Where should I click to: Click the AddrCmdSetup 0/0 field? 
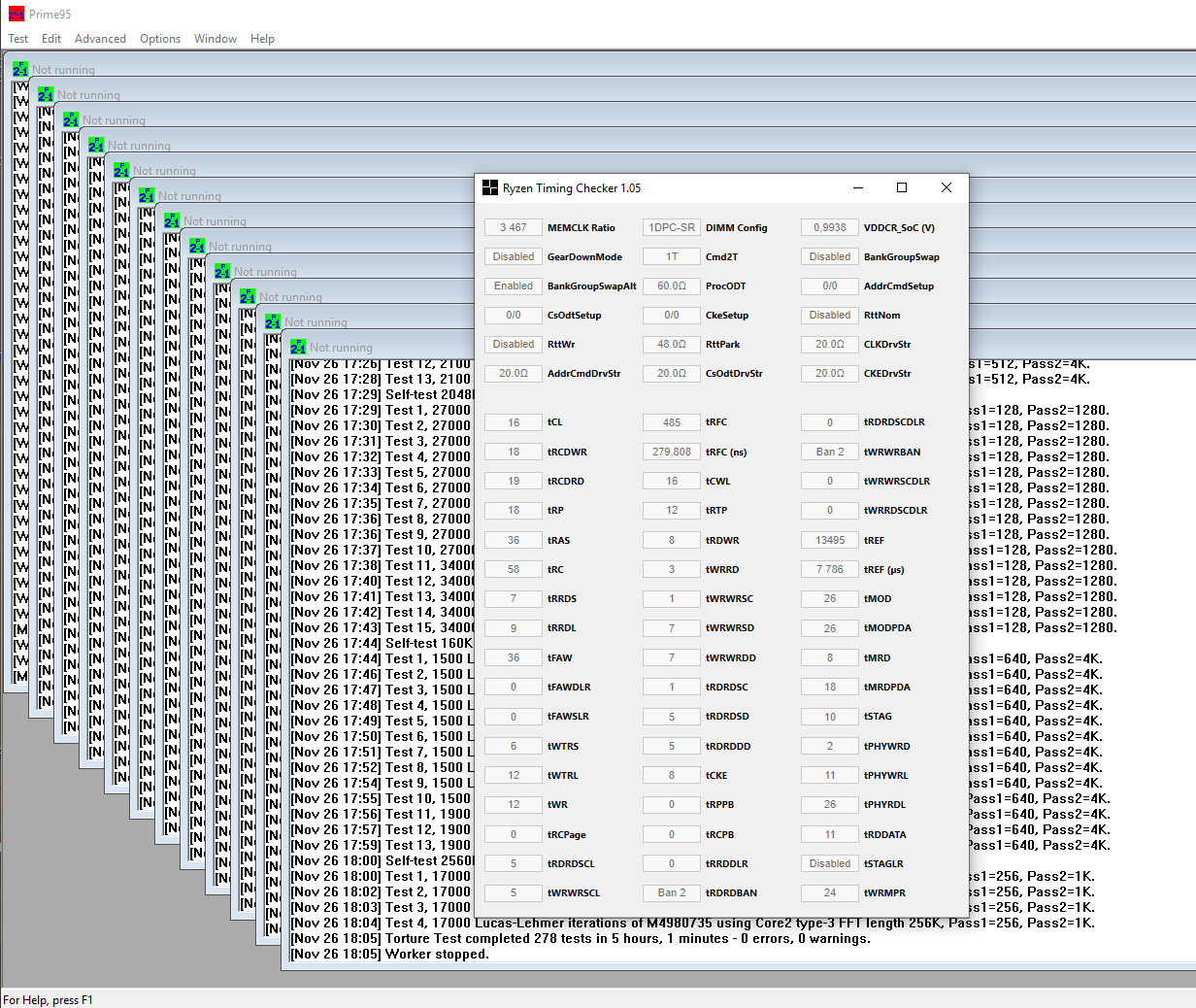[830, 286]
